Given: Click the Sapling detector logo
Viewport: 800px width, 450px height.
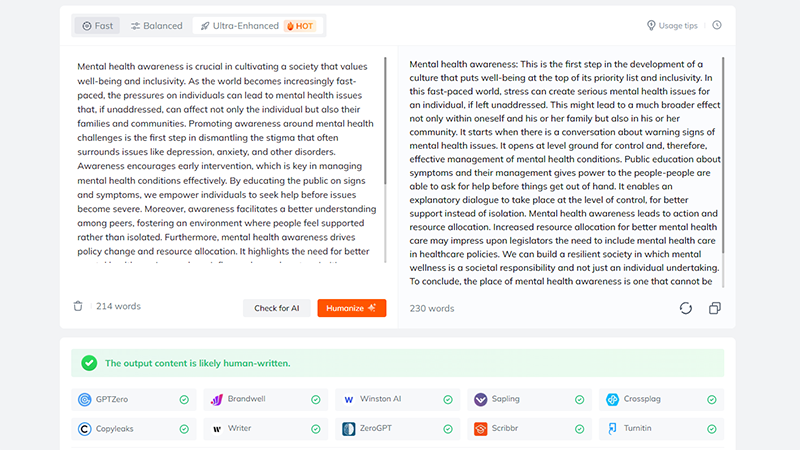Looking at the screenshot, I should click(x=481, y=399).
